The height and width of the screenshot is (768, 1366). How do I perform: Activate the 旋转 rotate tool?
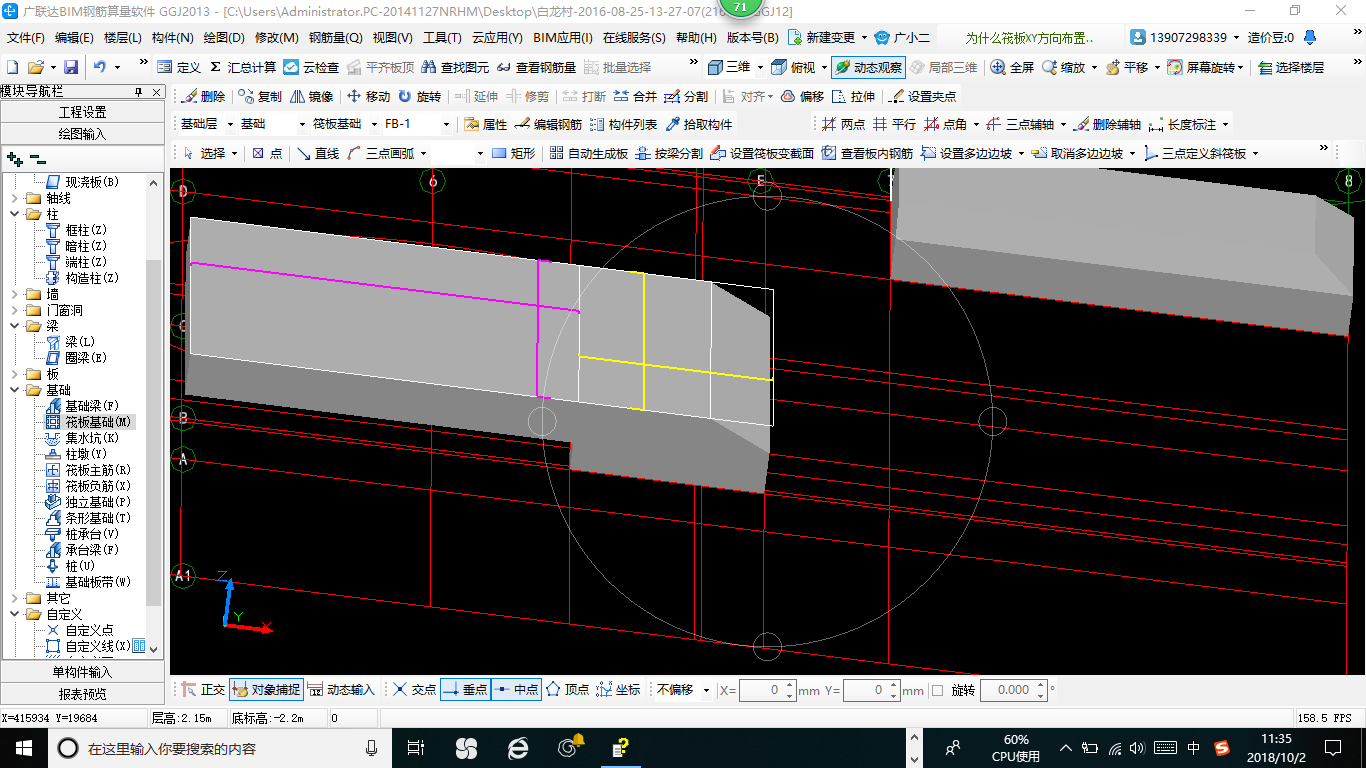pyautogui.click(x=419, y=97)
